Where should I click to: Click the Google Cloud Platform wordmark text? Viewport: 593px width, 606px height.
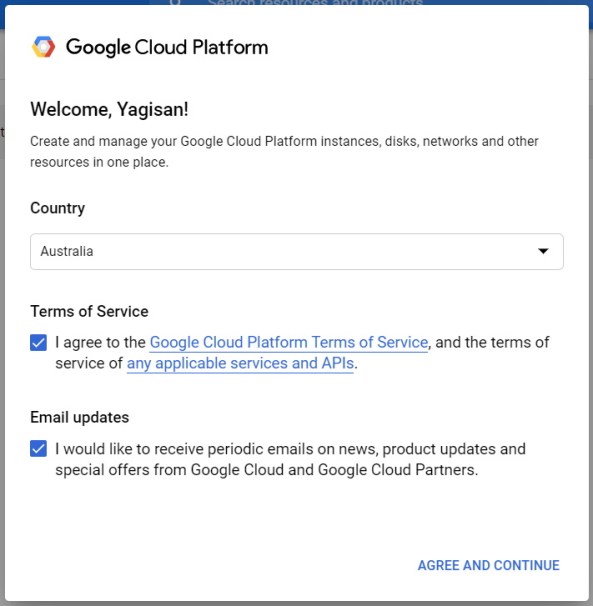[x=167, y=48]
